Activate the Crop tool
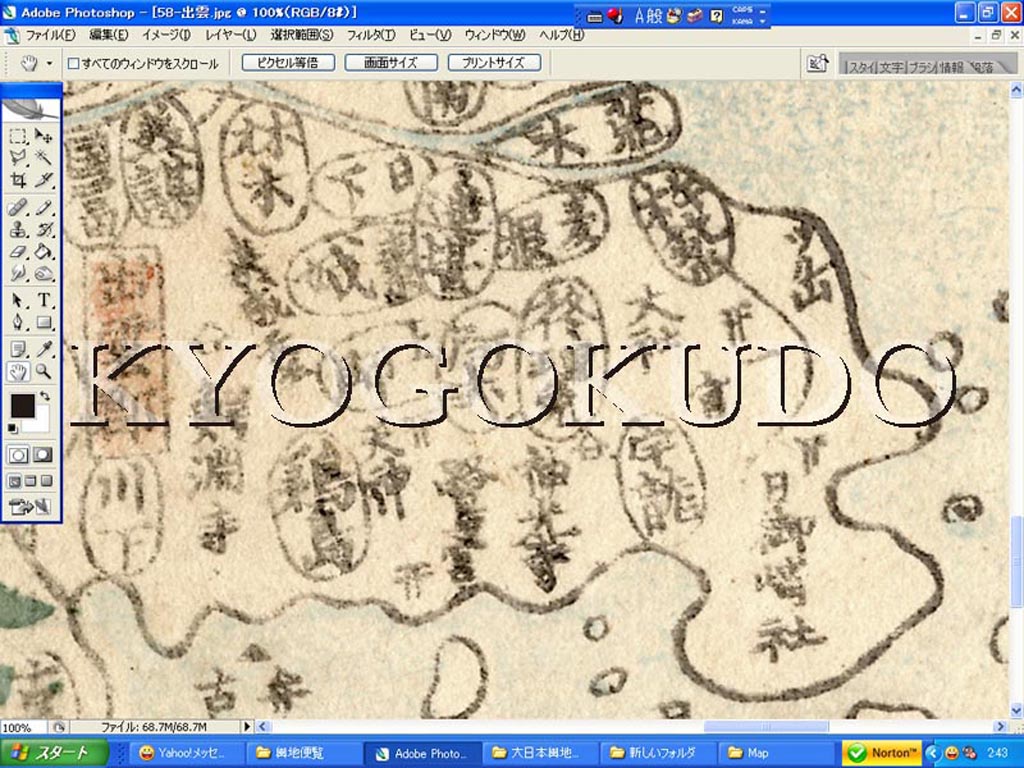 pyautogui.click(x=18, y=179)
